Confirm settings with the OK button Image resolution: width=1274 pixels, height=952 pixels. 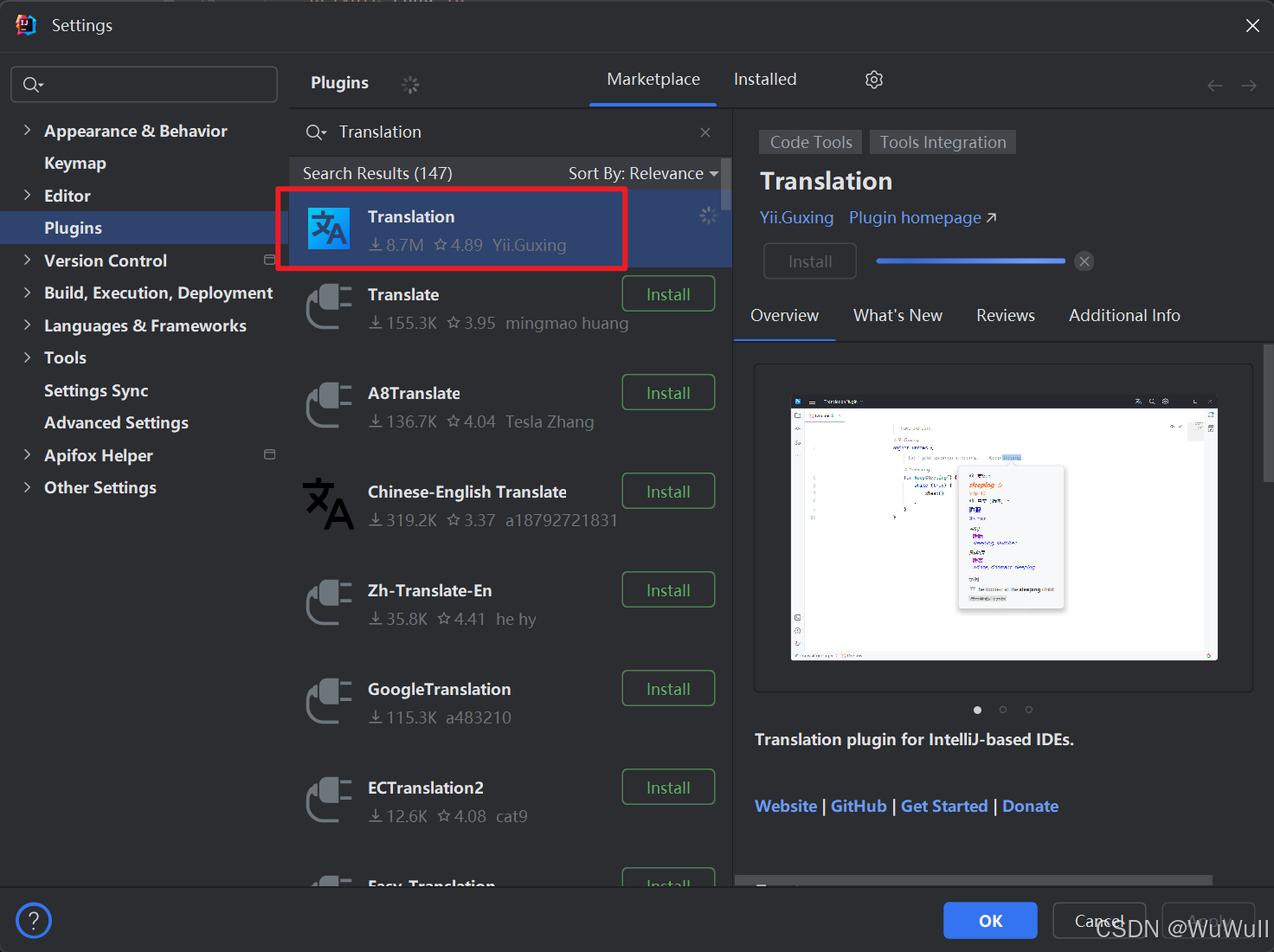click(x=990, y=921)
